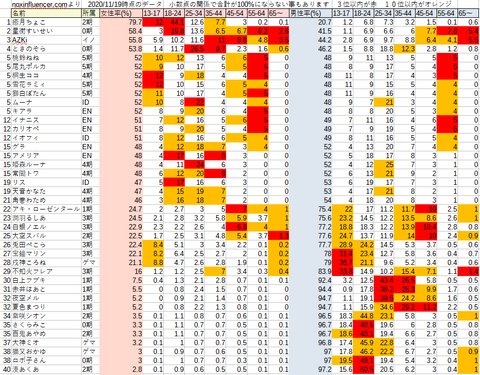The height and width of the screenshot is (375, 480).
Task: Click red 24 cell in 姫森ルーナ row
Action: tap(195, 164)
